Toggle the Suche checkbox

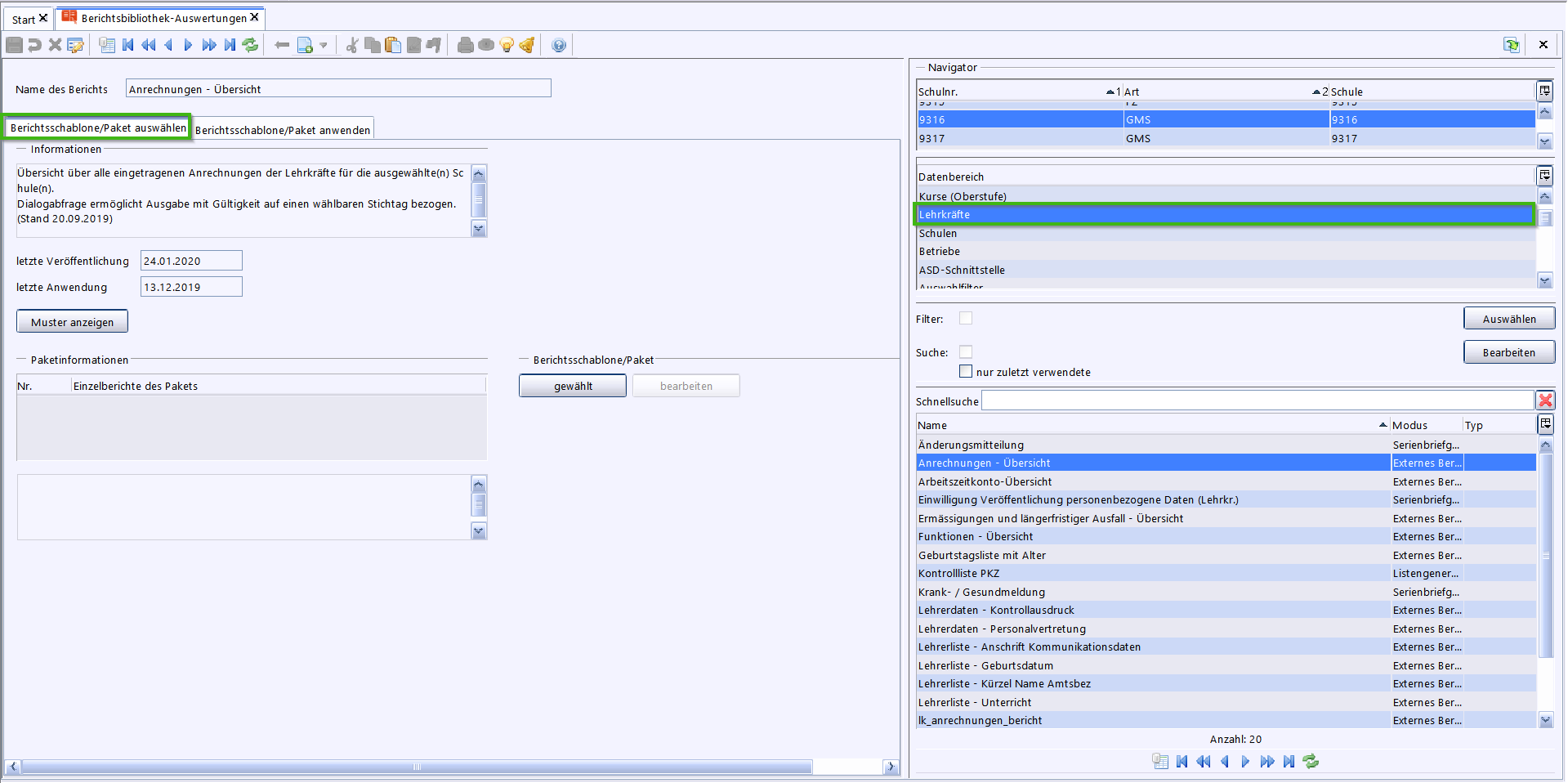point(966,351)
